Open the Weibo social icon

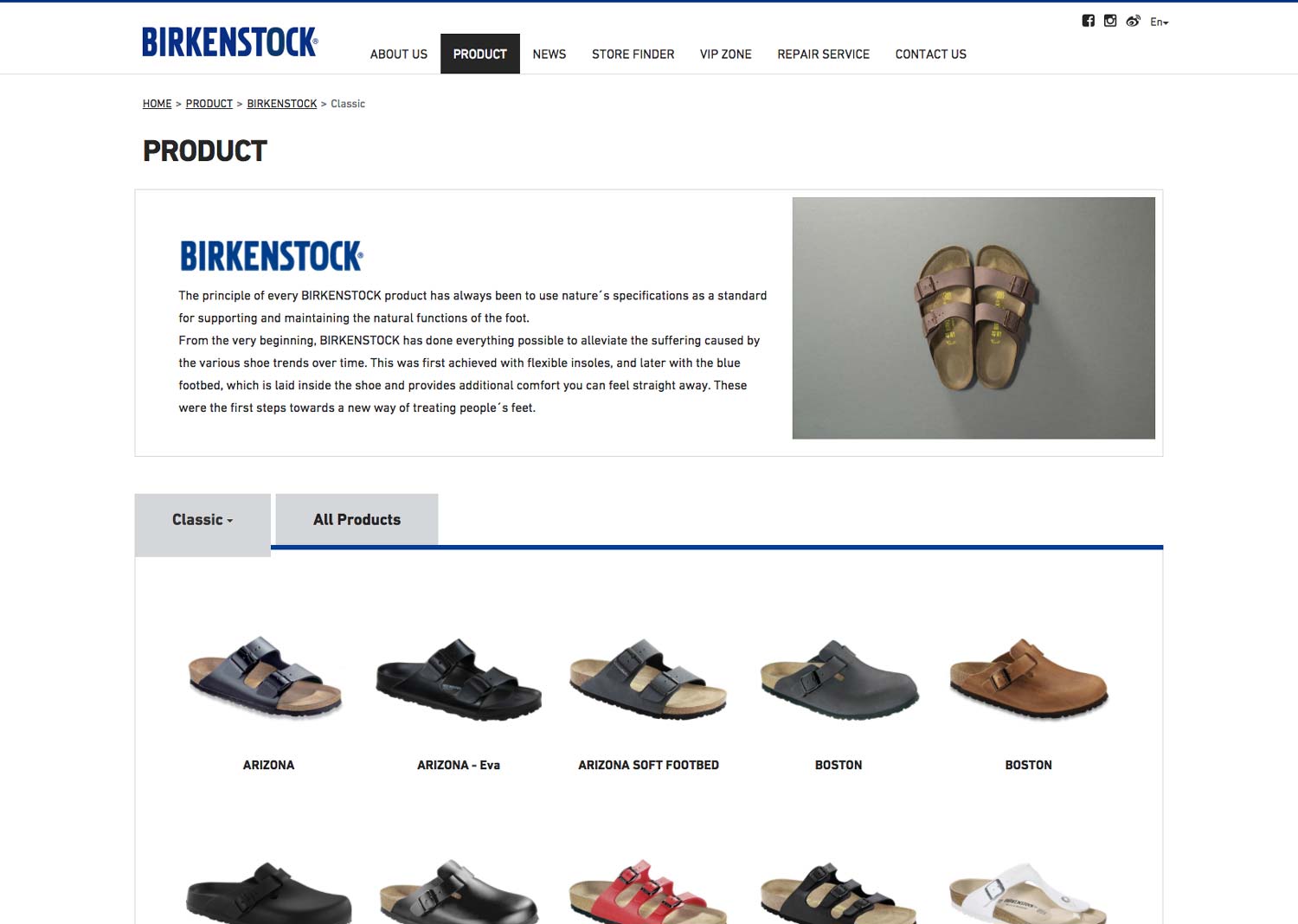[x=1133, y=21]
